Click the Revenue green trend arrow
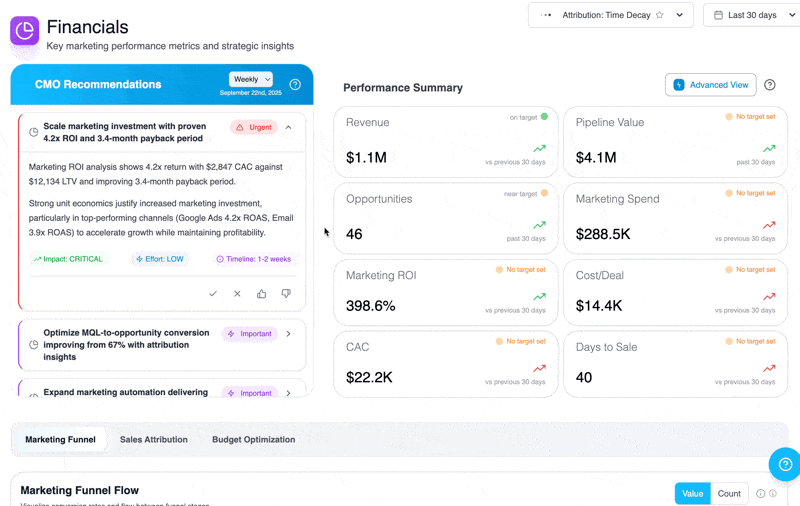Viewport: 800px width, 506px height. [x=540, y=148]
